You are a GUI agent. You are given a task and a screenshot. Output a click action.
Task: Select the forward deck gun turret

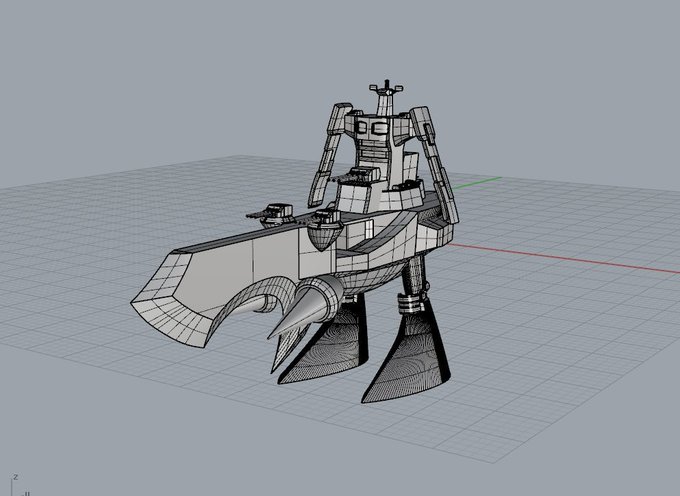coord(271,215)
